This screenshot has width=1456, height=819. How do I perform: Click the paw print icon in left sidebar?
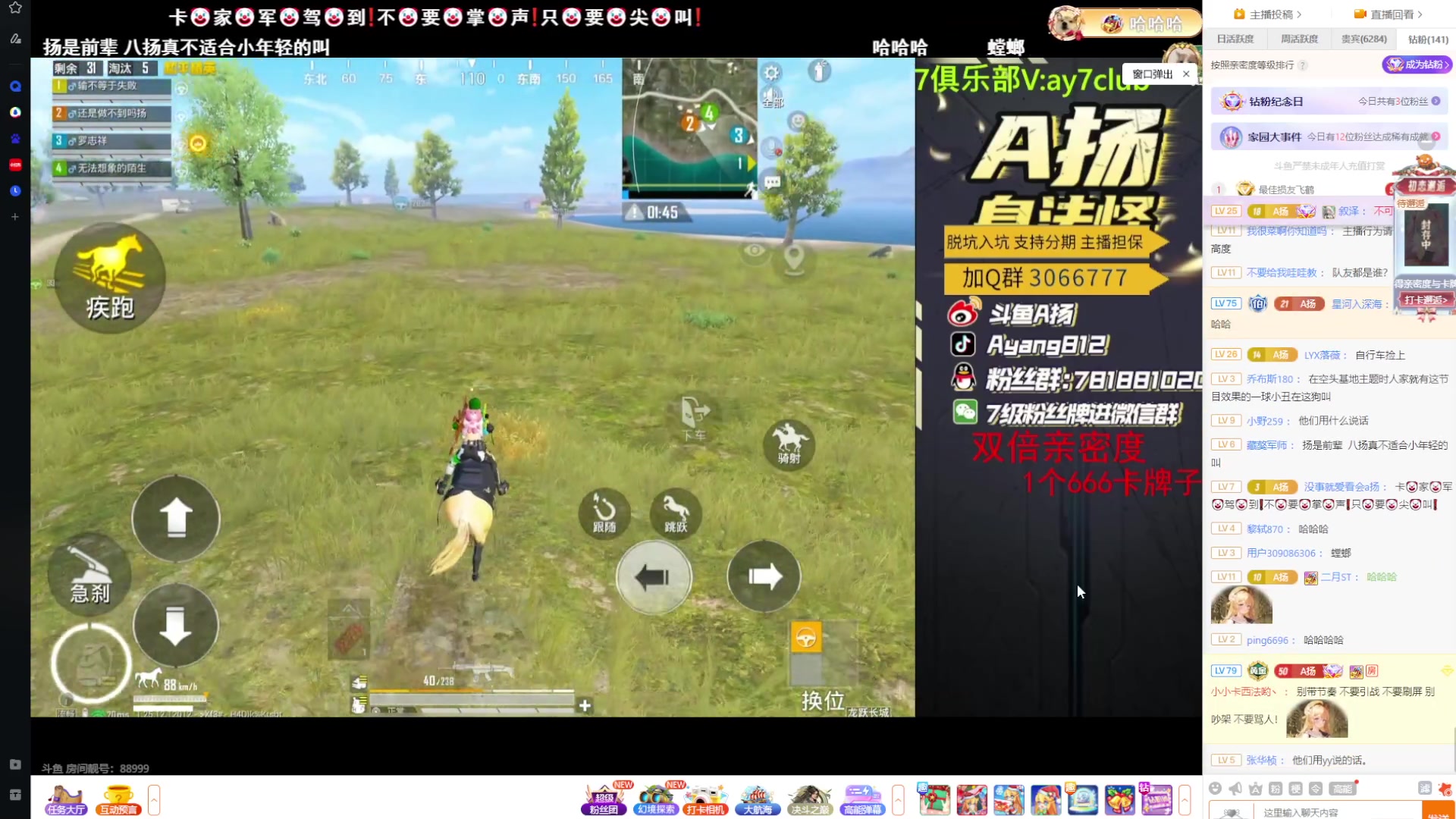tap(15, 139)
